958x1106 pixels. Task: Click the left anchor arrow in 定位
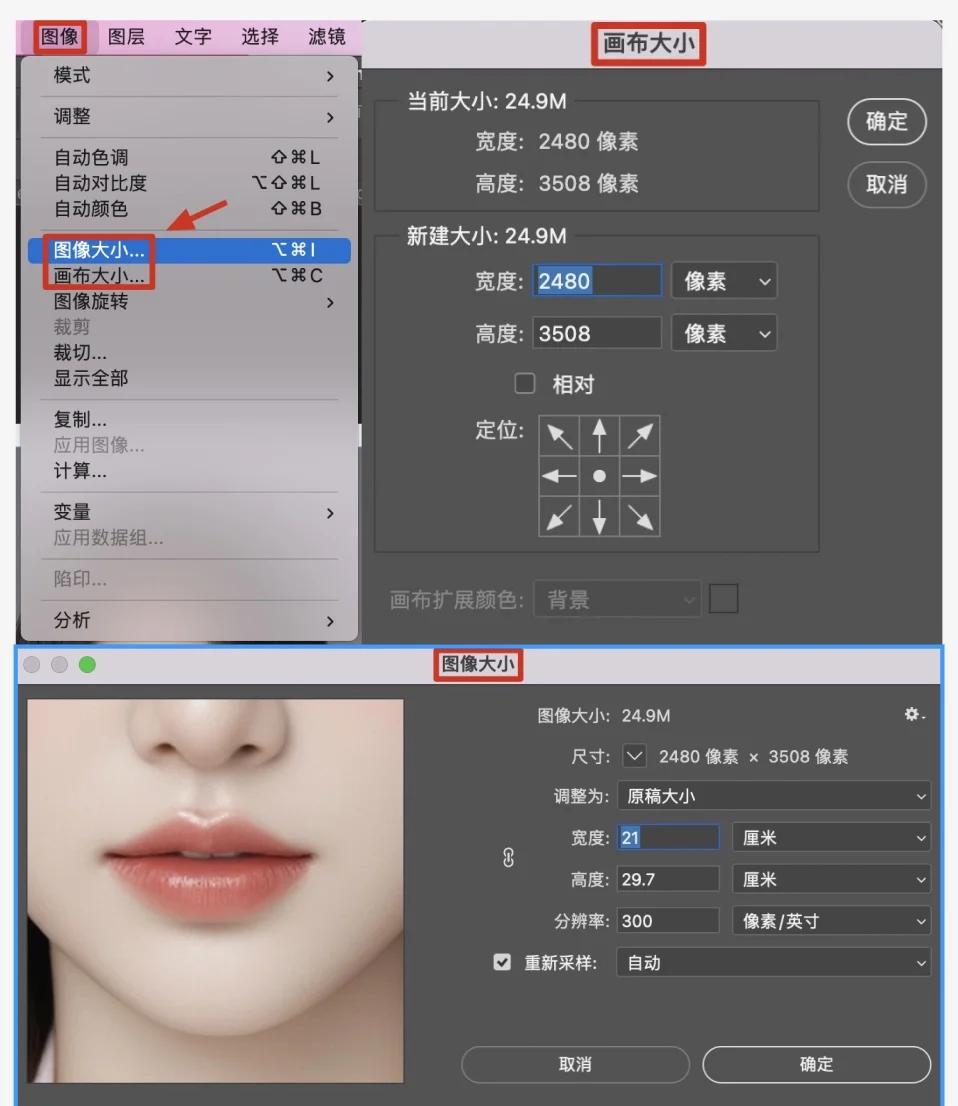(559, 476)
